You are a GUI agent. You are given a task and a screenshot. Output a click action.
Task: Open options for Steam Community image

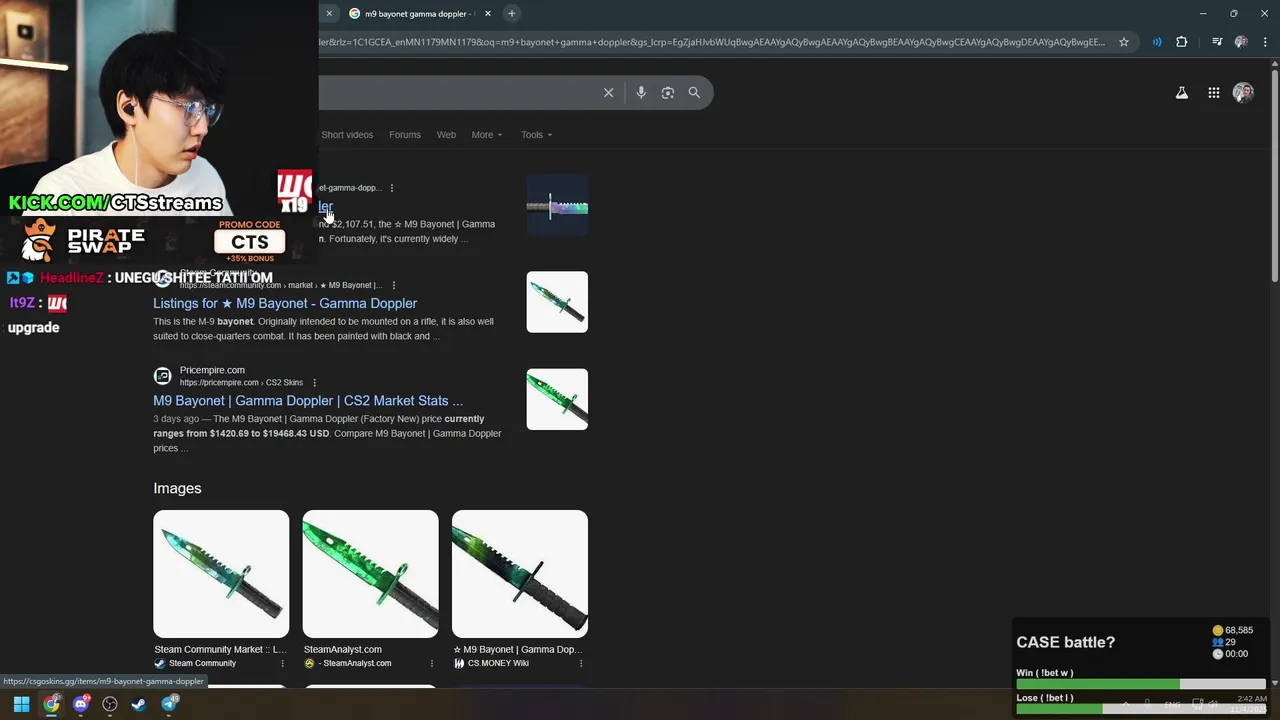[282, 663]
